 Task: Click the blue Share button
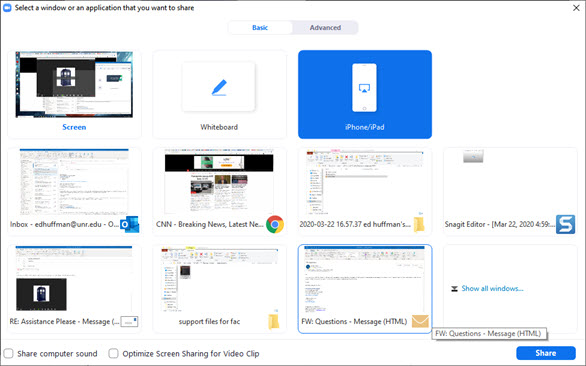coord(546,353)
